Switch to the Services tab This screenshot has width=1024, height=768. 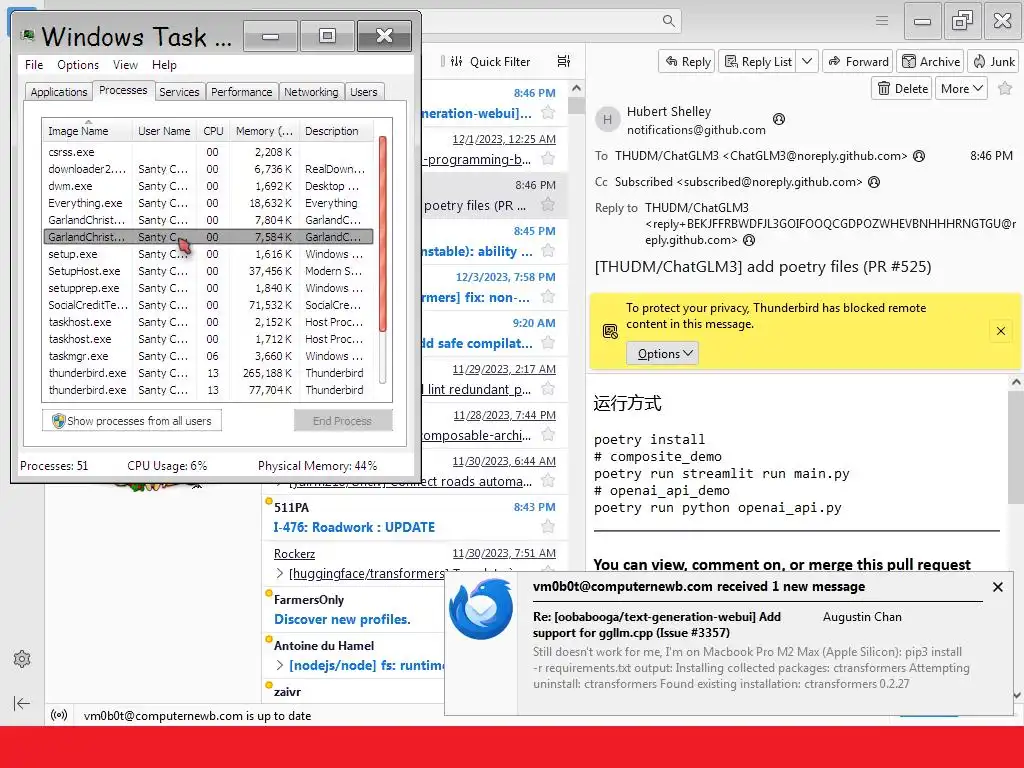click(x=179, y=92)
